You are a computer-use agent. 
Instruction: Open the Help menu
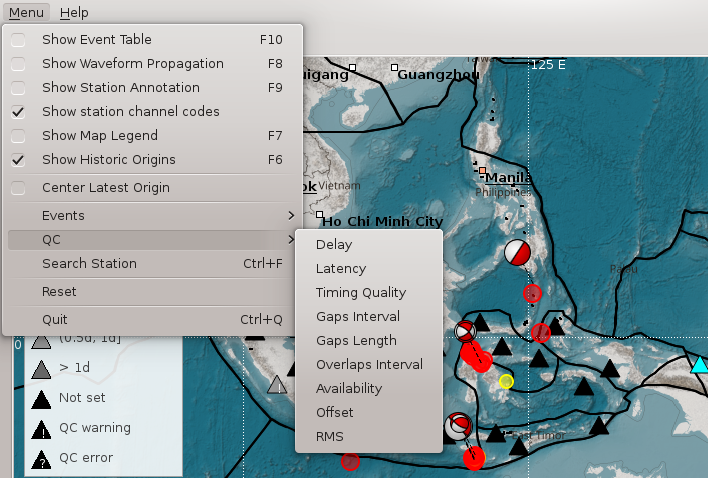tap(74, 12)
